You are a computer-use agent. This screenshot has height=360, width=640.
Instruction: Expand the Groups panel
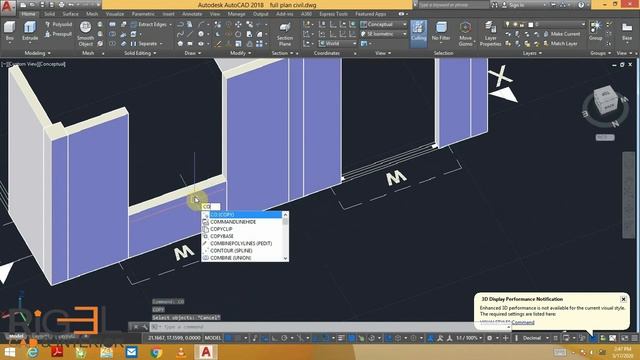coord(600,53)
